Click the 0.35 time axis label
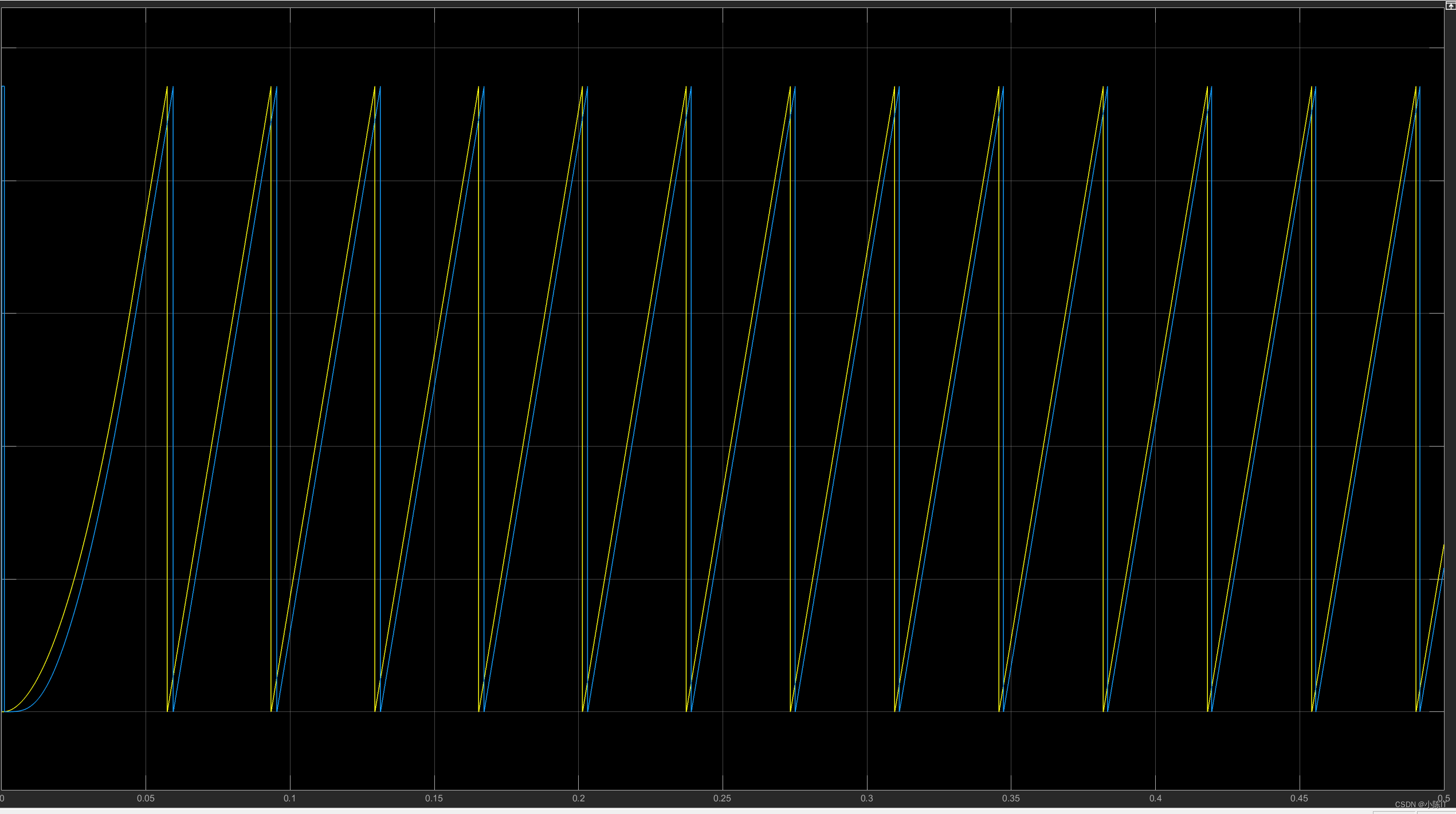Viewport: 1456px width, 814px height. point(1011,798)
